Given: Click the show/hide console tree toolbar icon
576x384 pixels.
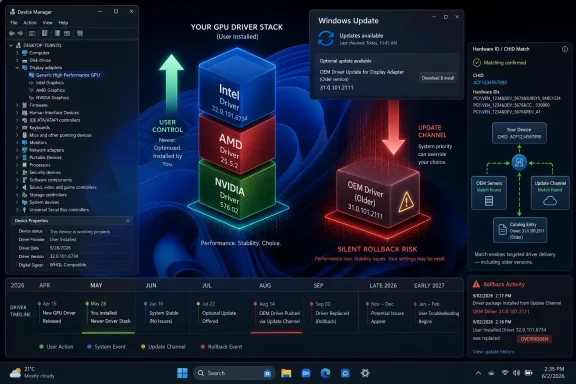Looking at the screenshot, I should tap(32, 33).
